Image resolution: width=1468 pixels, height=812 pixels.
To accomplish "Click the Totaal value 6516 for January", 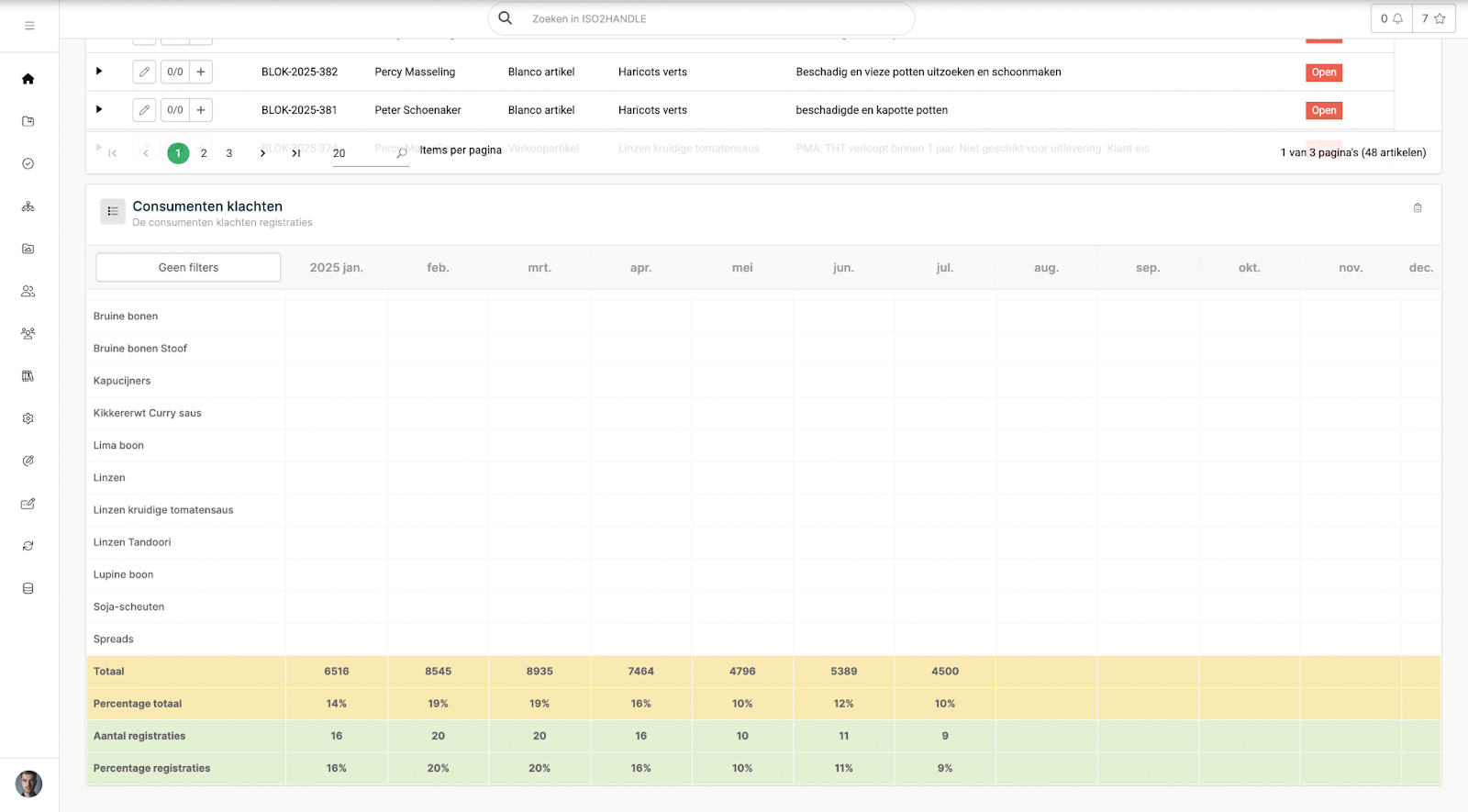I will pyautogui.click(x=337, y=672).
